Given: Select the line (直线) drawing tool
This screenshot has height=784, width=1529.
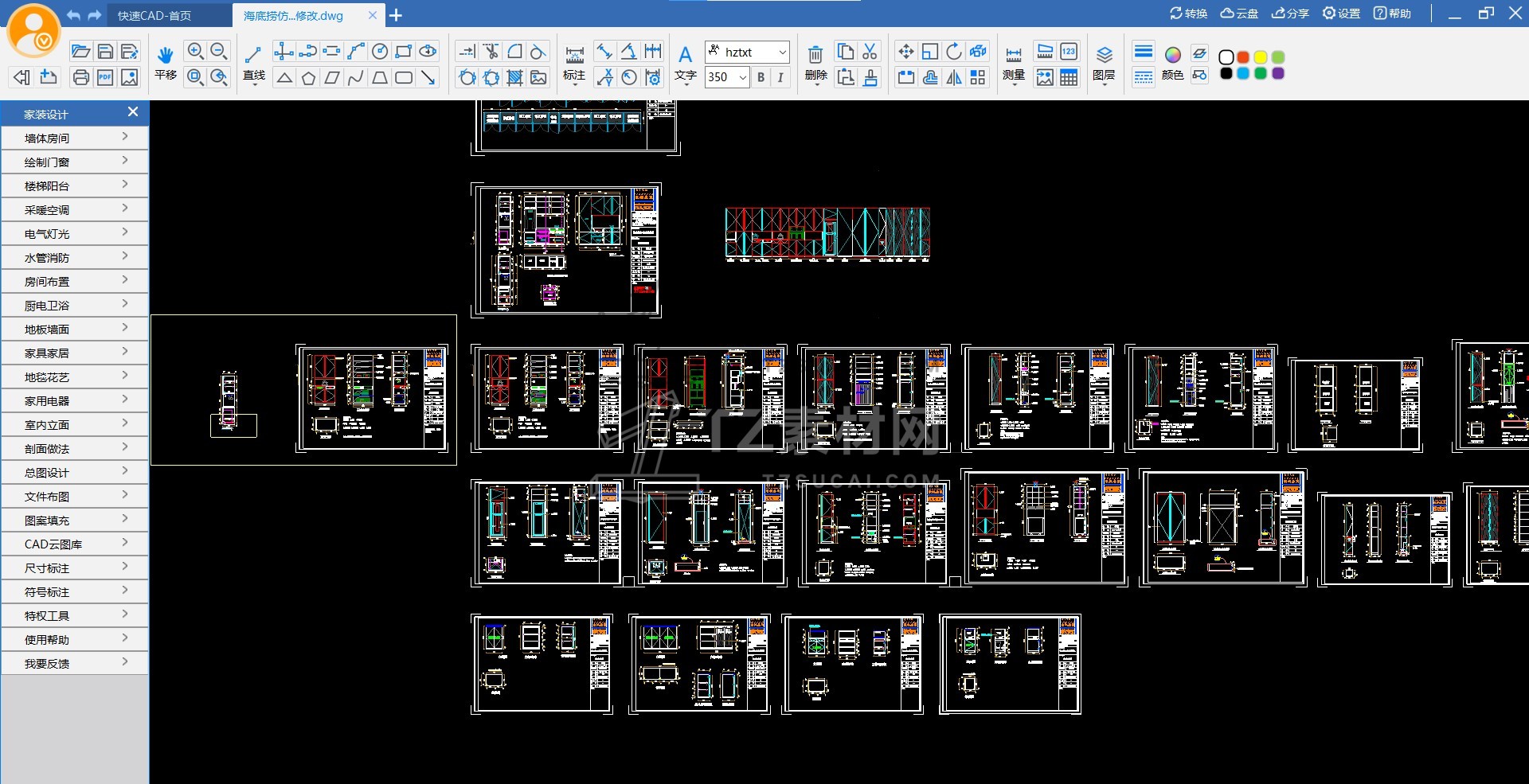Looking at the screenshot, I should point(253,56).
